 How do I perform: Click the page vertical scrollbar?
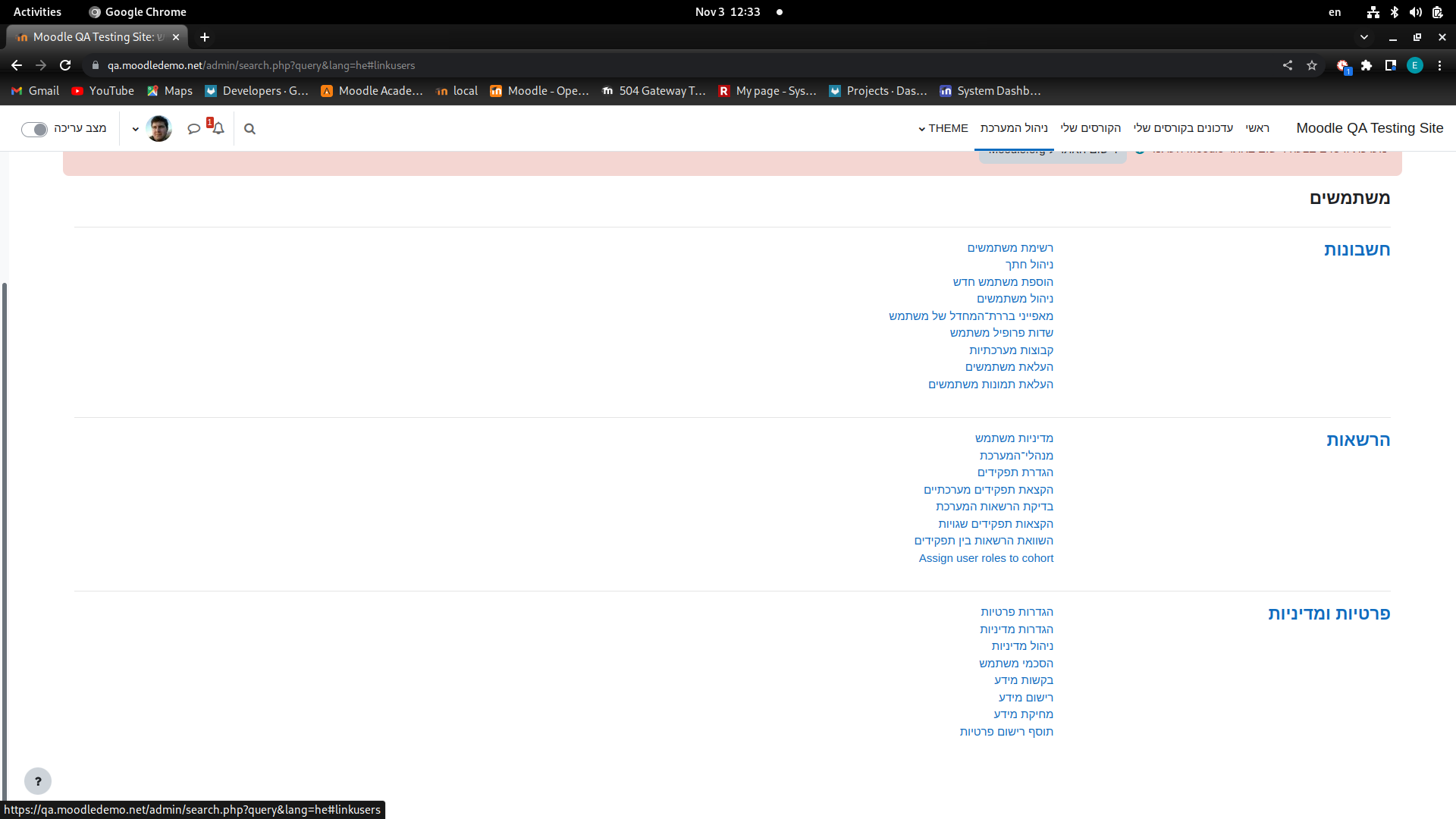pyautogui.click(x=5, y=542)
